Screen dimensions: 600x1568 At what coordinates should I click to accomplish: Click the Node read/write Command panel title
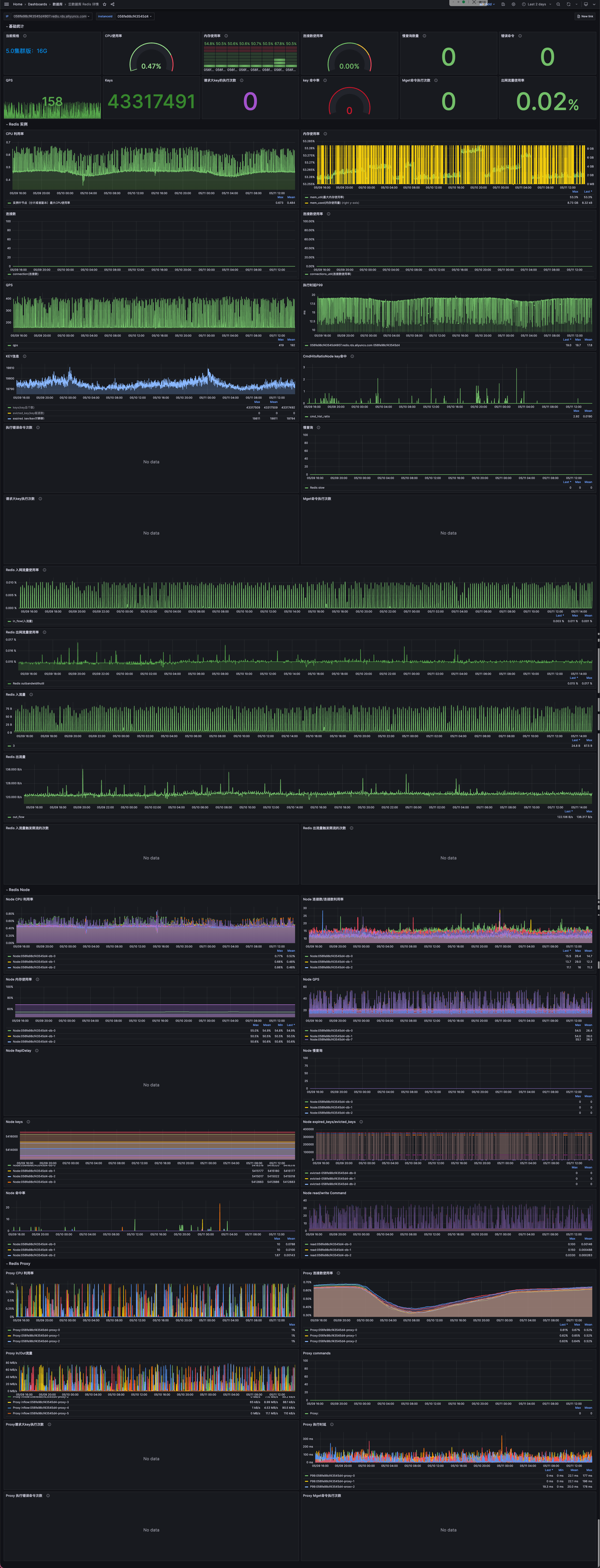point(325,1193)
